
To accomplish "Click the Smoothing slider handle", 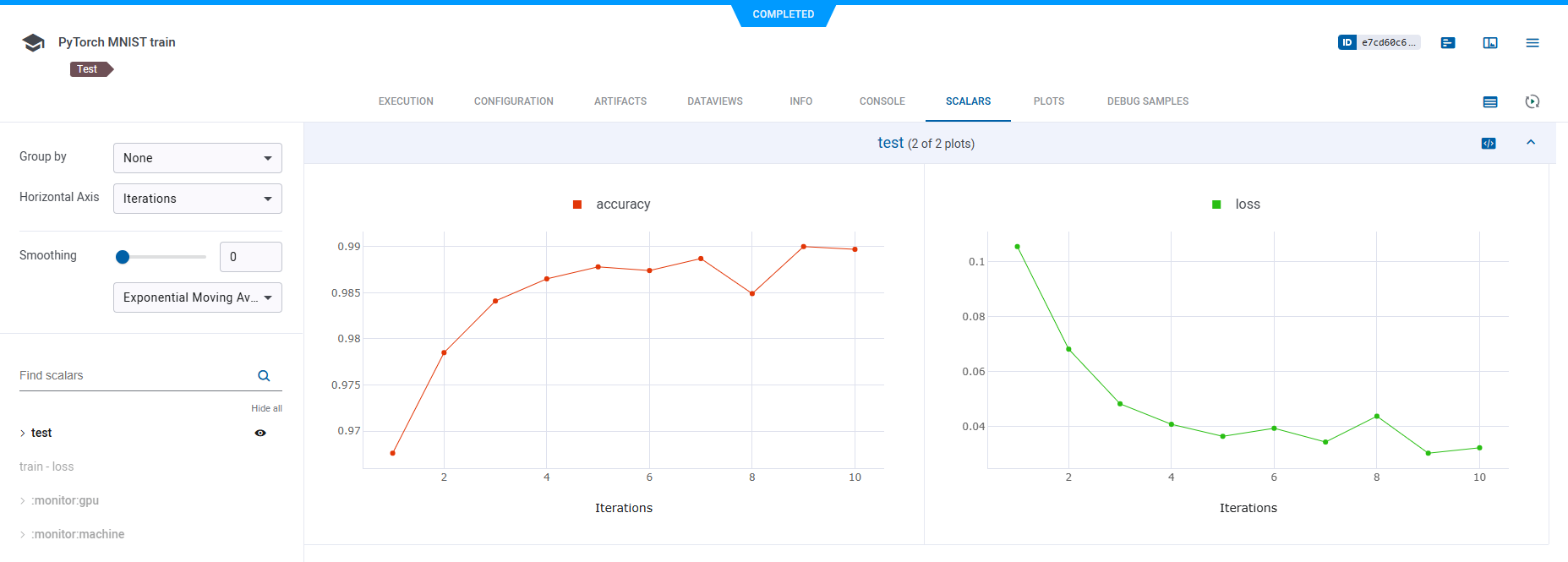I will [x=123, y=257].
